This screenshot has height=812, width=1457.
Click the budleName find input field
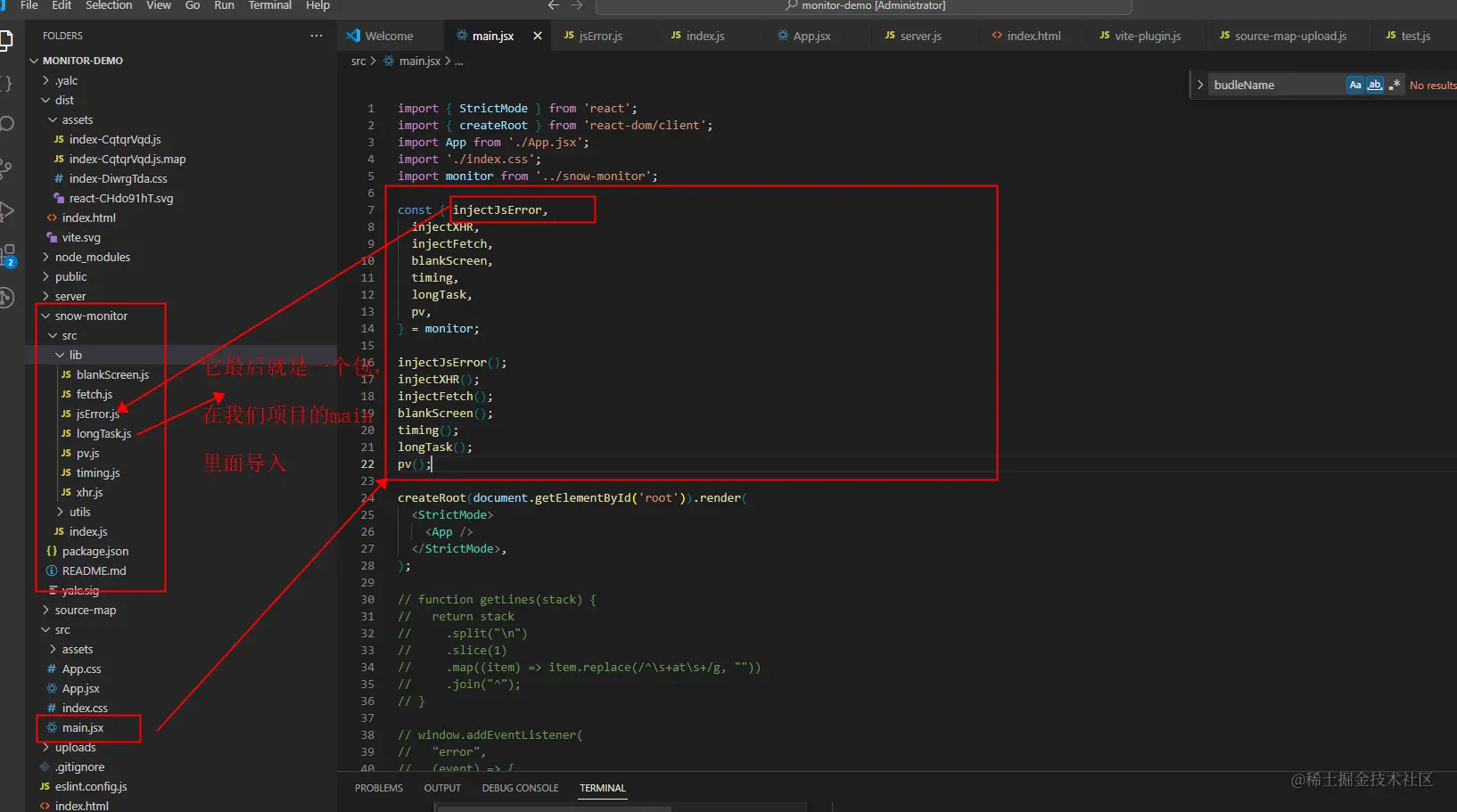pyautogui.click(x=1277, y=85)
